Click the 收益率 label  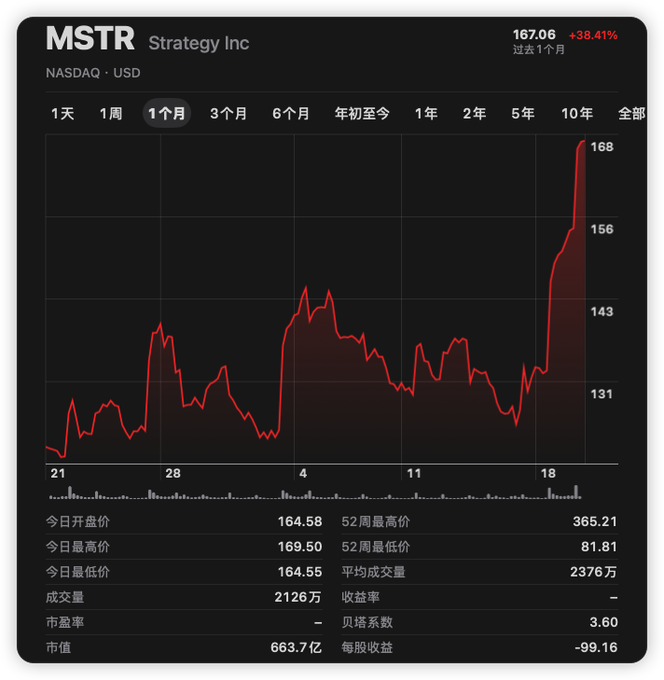tap(360, 597)
